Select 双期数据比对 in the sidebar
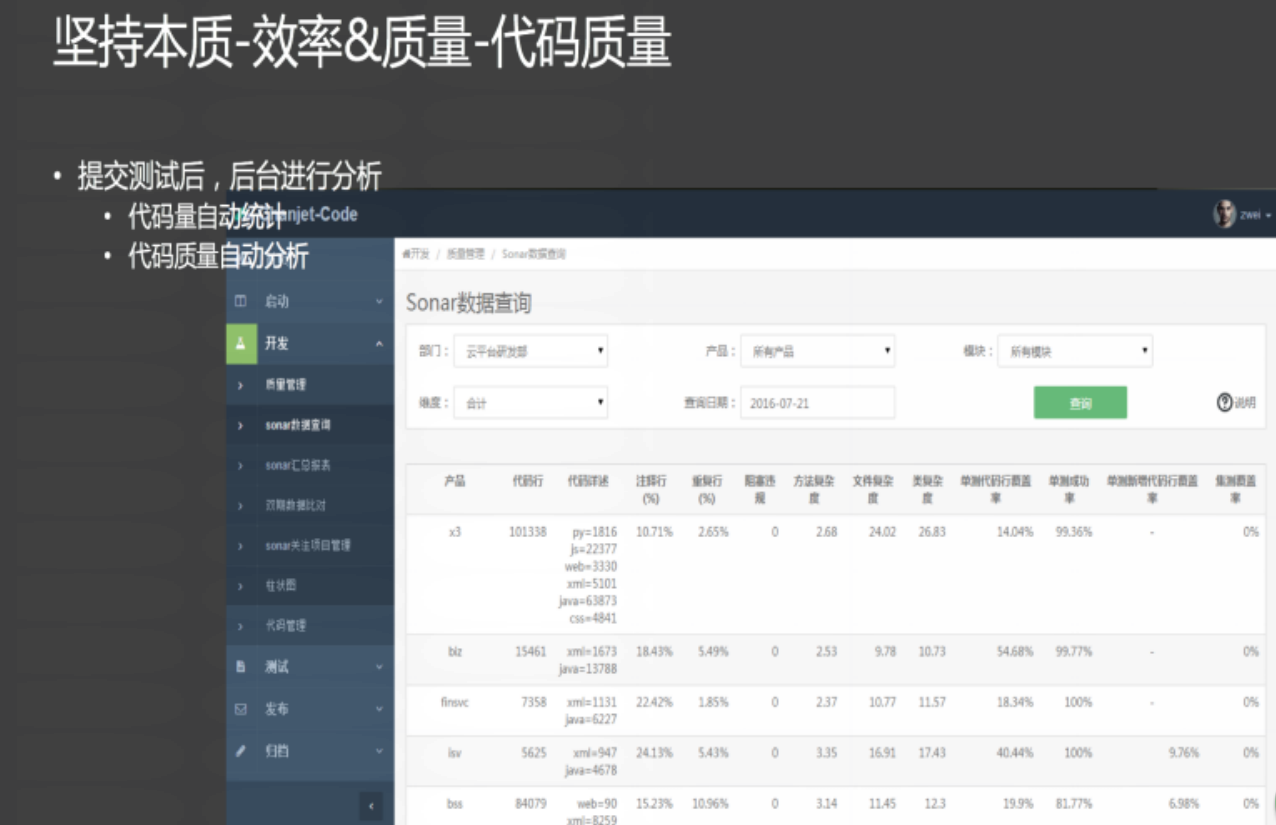This screenshot has width=1276, height=825. pos(295,505)
